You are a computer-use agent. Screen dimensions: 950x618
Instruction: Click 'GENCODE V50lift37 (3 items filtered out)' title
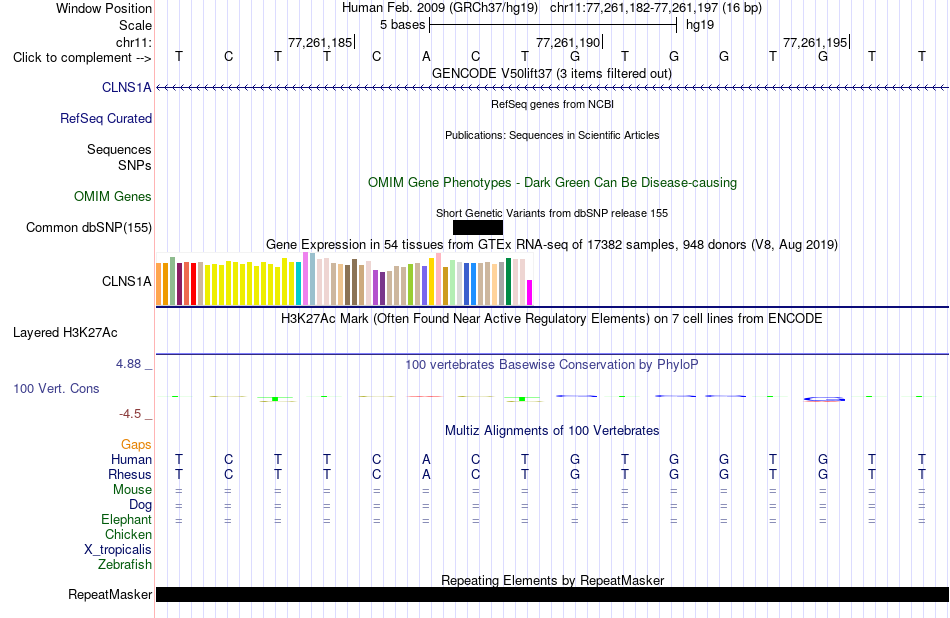coord(551,73)
